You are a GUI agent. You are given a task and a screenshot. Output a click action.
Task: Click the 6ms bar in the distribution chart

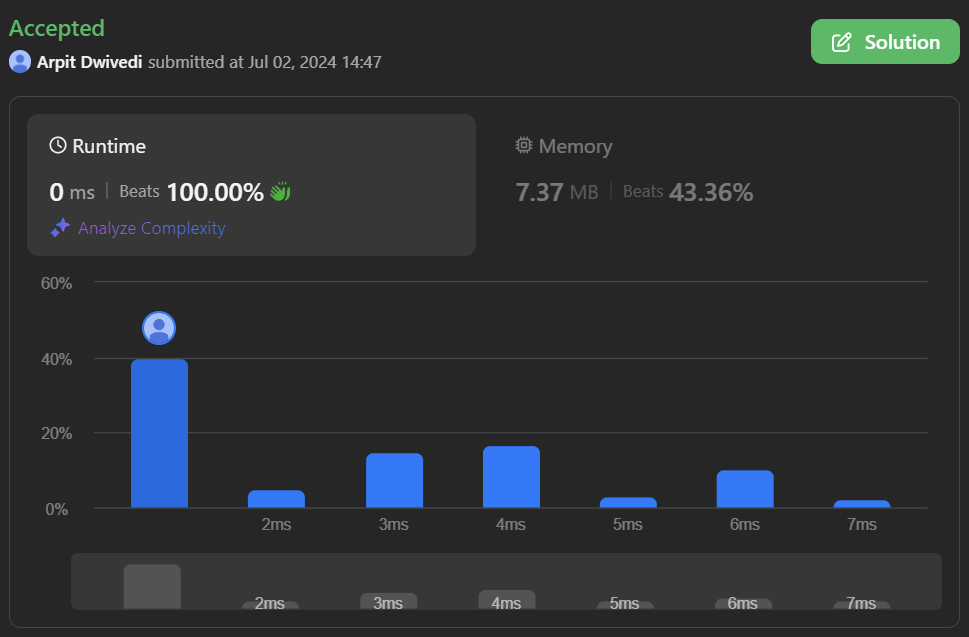tap(745, 489)
